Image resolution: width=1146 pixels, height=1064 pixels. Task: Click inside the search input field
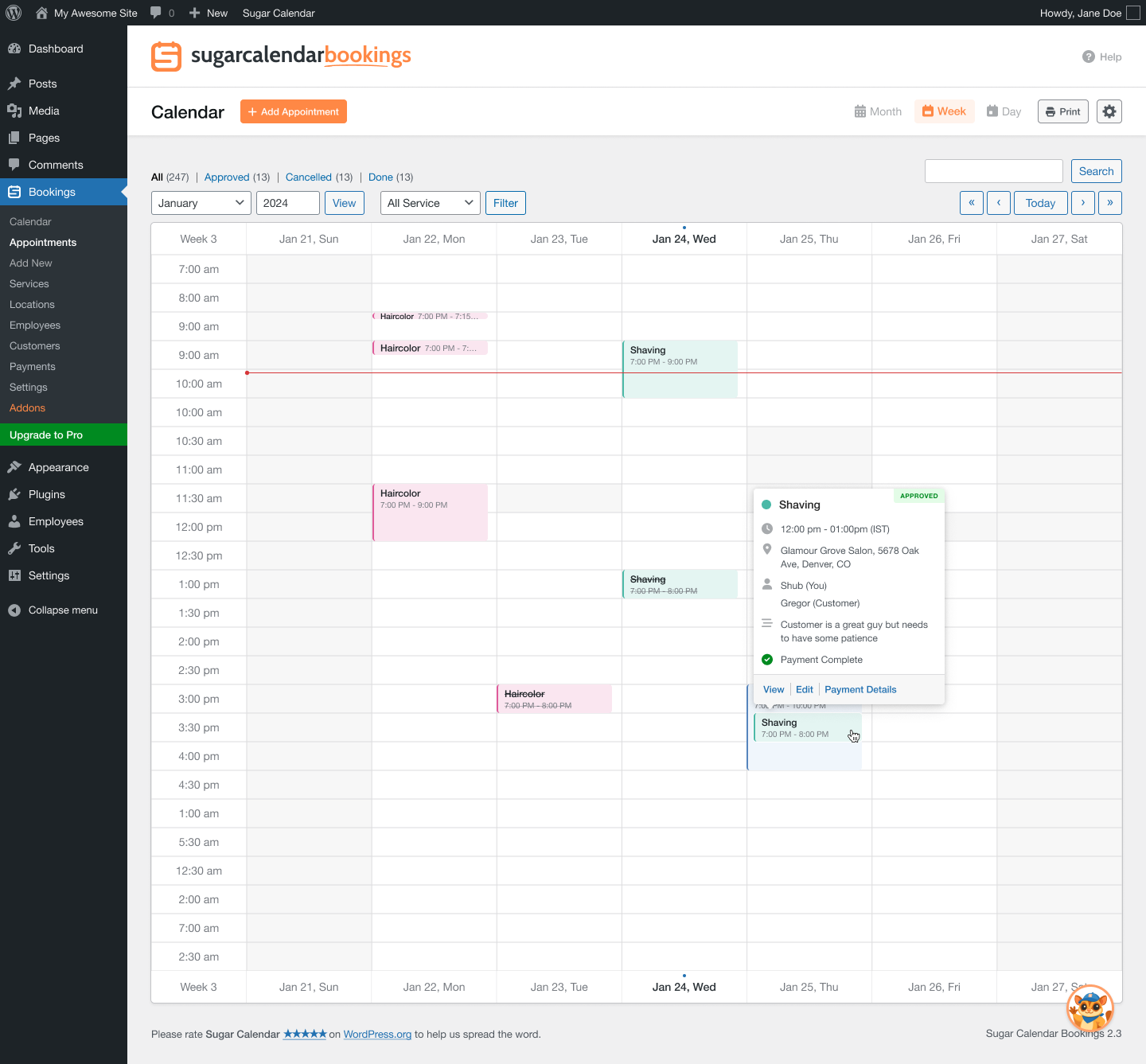click(993, 170)
